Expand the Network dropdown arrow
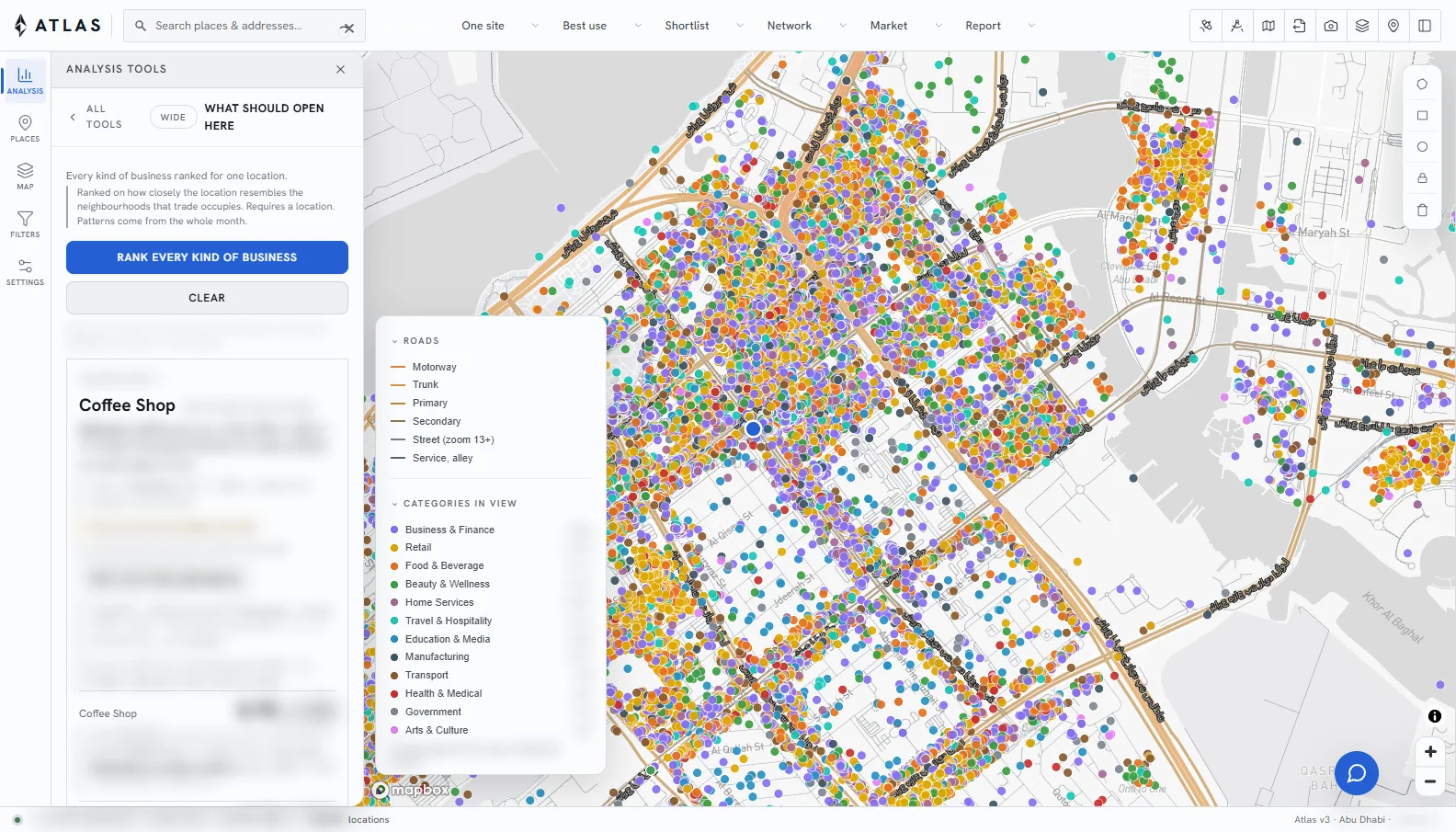This screenshot has width=1456, height=832. pos(843,26)
